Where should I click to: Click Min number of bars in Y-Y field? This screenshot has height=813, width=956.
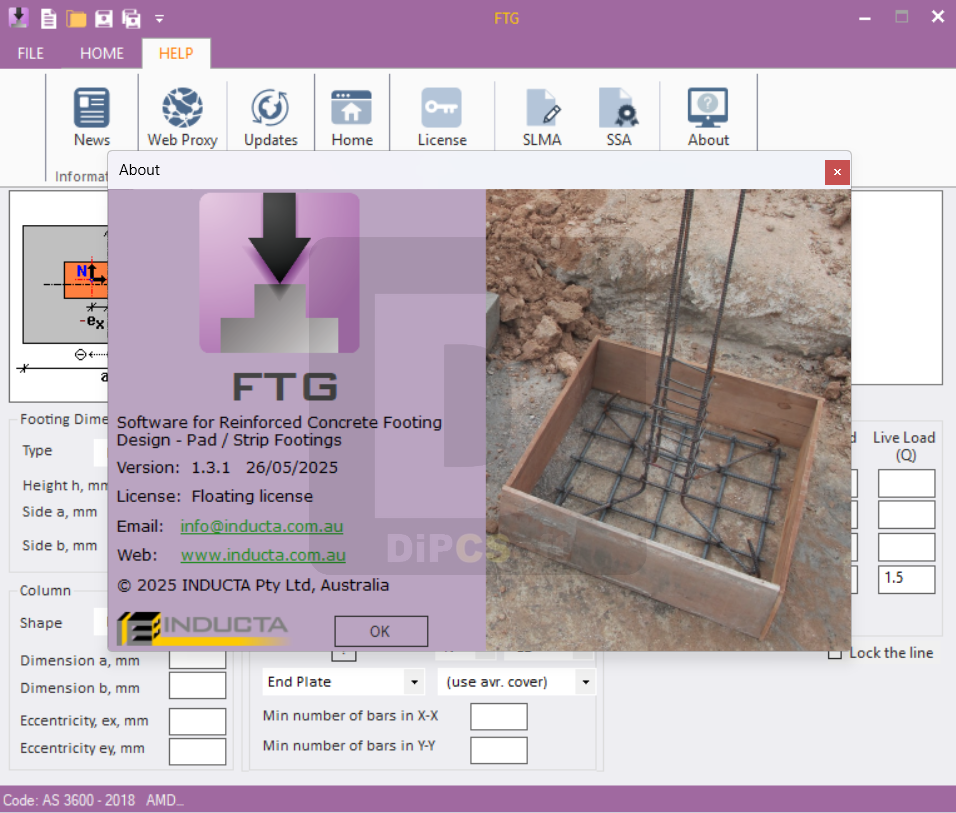[499, 750]
